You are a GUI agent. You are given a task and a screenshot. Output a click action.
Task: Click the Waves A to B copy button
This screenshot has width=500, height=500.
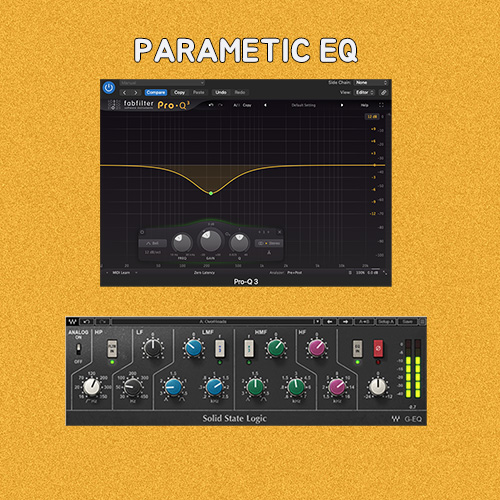pyautogui.click(x=364, y=322)
